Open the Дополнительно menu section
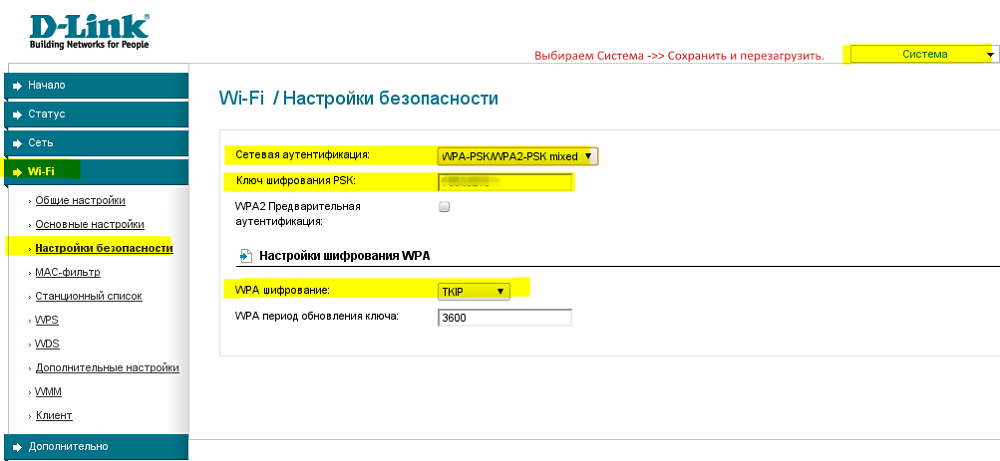The image size is (1000, 461). click(x=96, y=447)
